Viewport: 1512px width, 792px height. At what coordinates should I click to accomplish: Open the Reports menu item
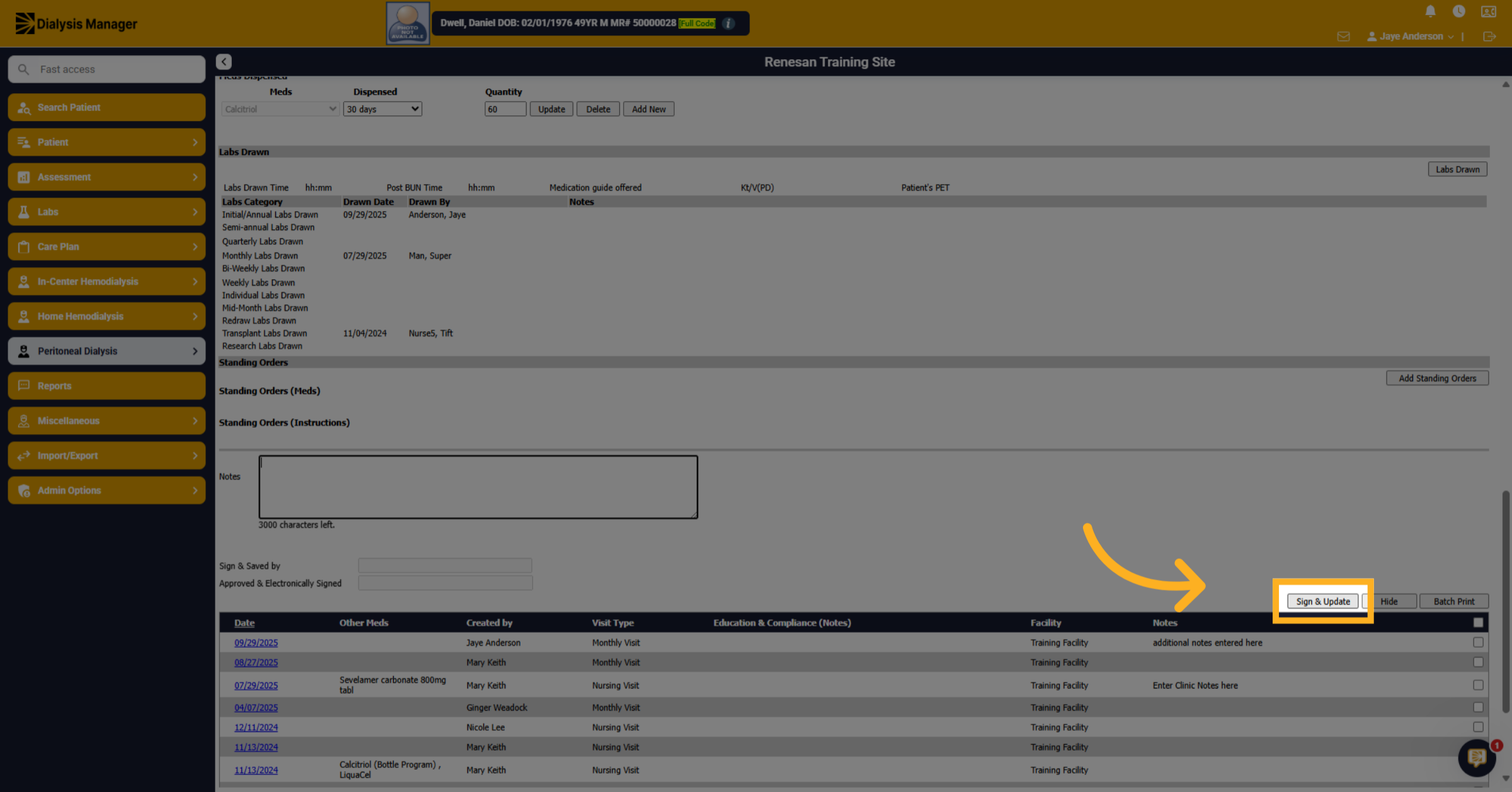[106, 386]
